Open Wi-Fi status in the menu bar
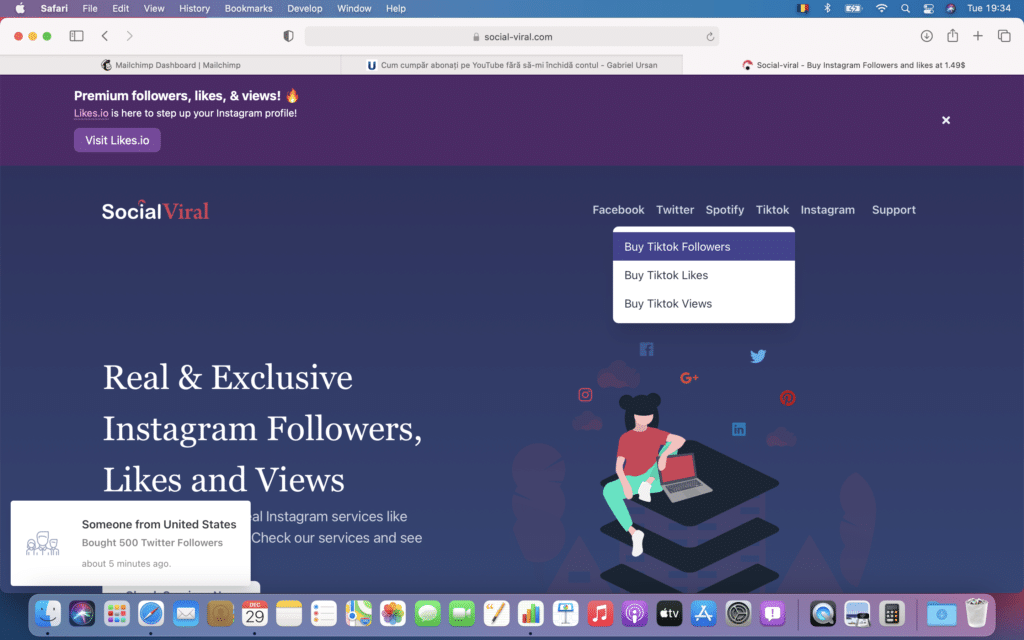Viewport: 1024px width, 640px height. pos(882,8)
